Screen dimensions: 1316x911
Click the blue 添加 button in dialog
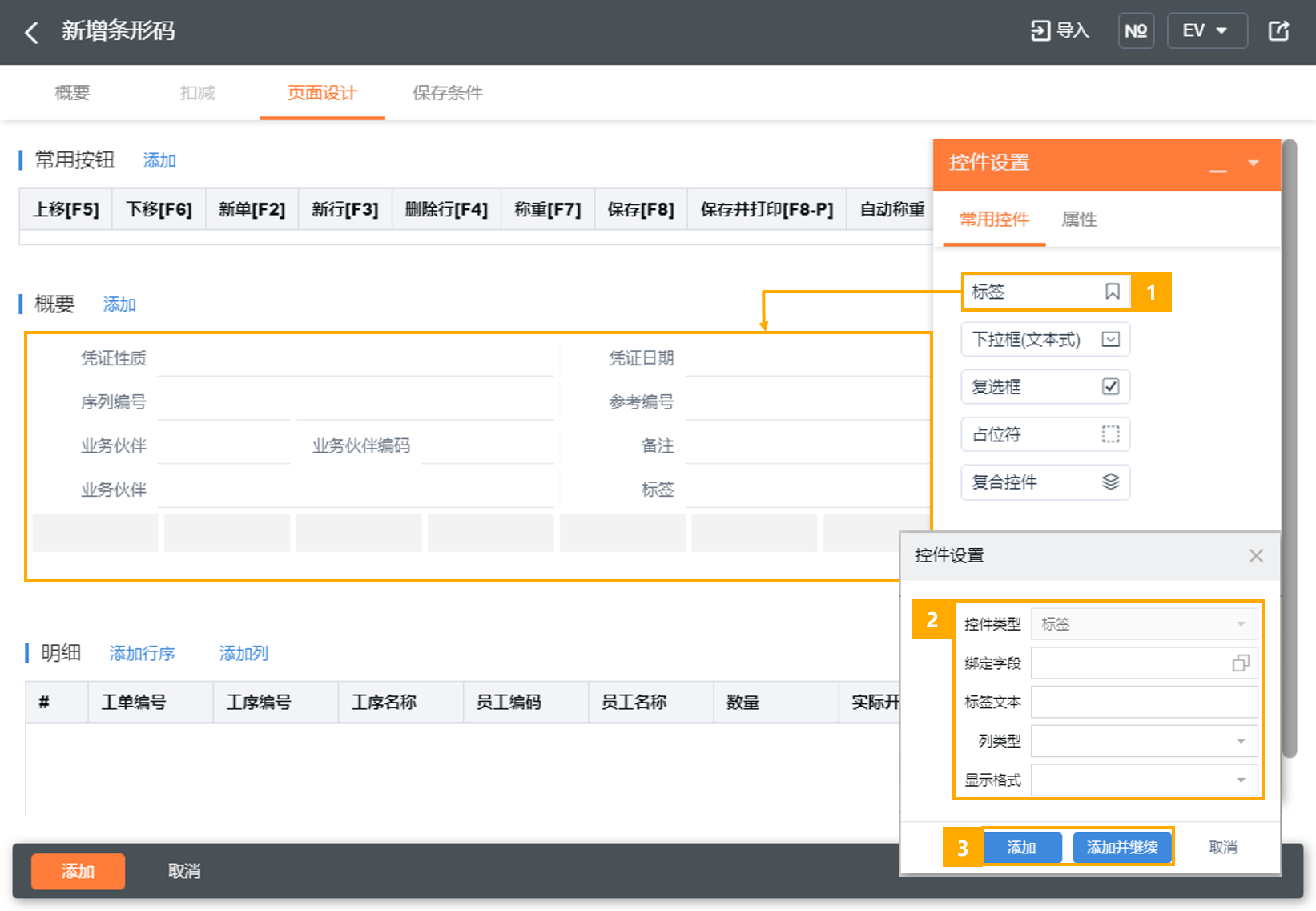tap(1022, 848)
